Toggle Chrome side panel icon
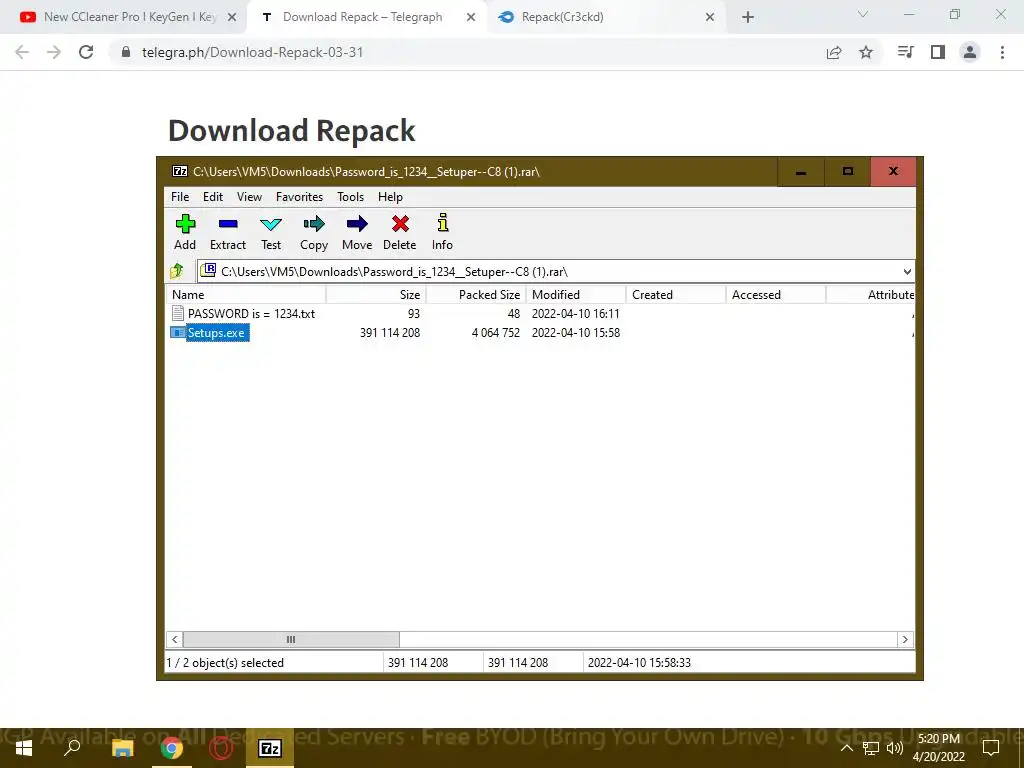 pyautogui.click(x=938, y=52)
